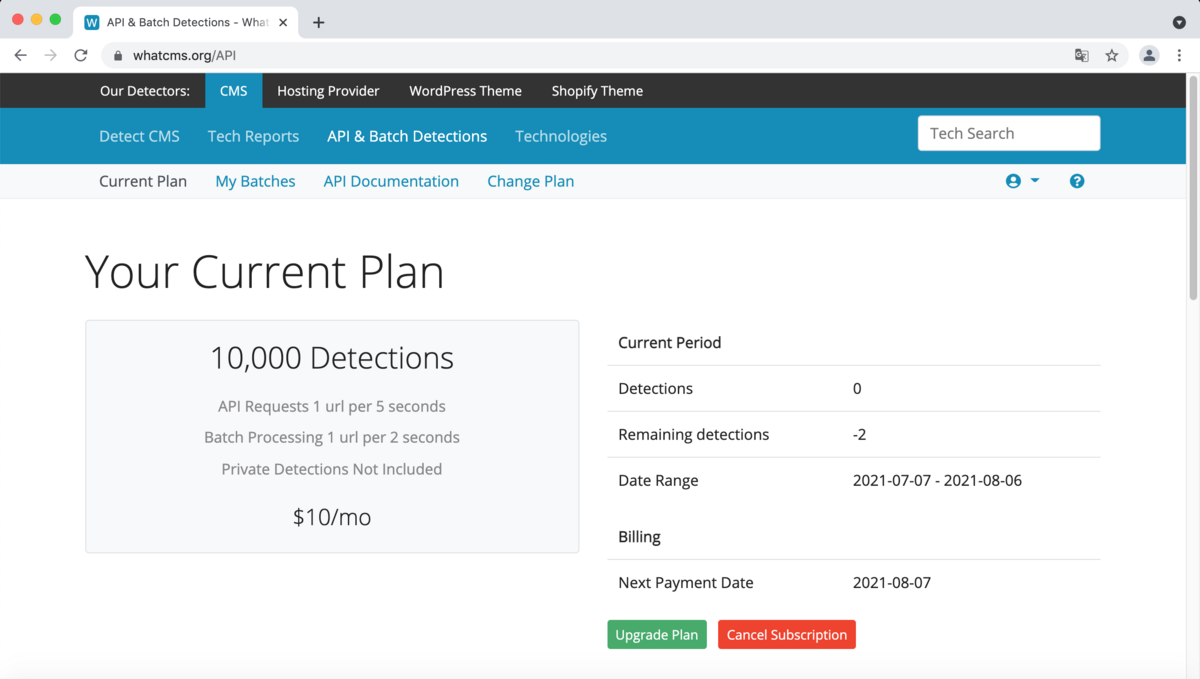1200x679 pixels.
Task: Open the user account dropdown menu
Action: [1022, 181]
